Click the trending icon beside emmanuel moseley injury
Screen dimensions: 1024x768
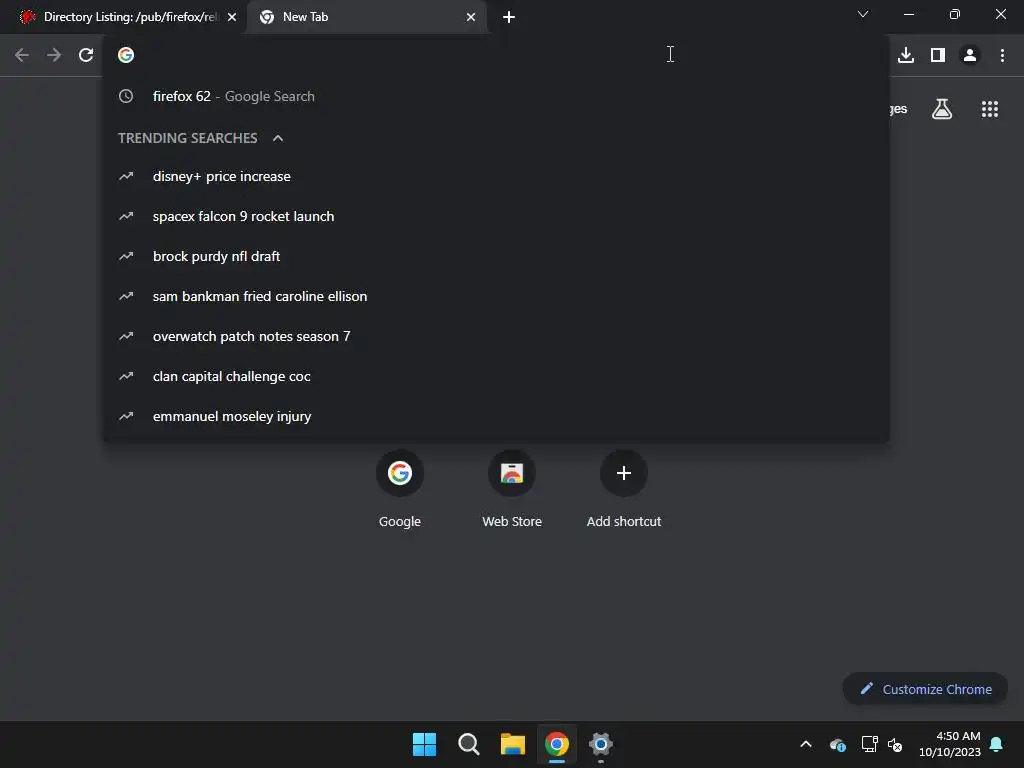[126, 416]
